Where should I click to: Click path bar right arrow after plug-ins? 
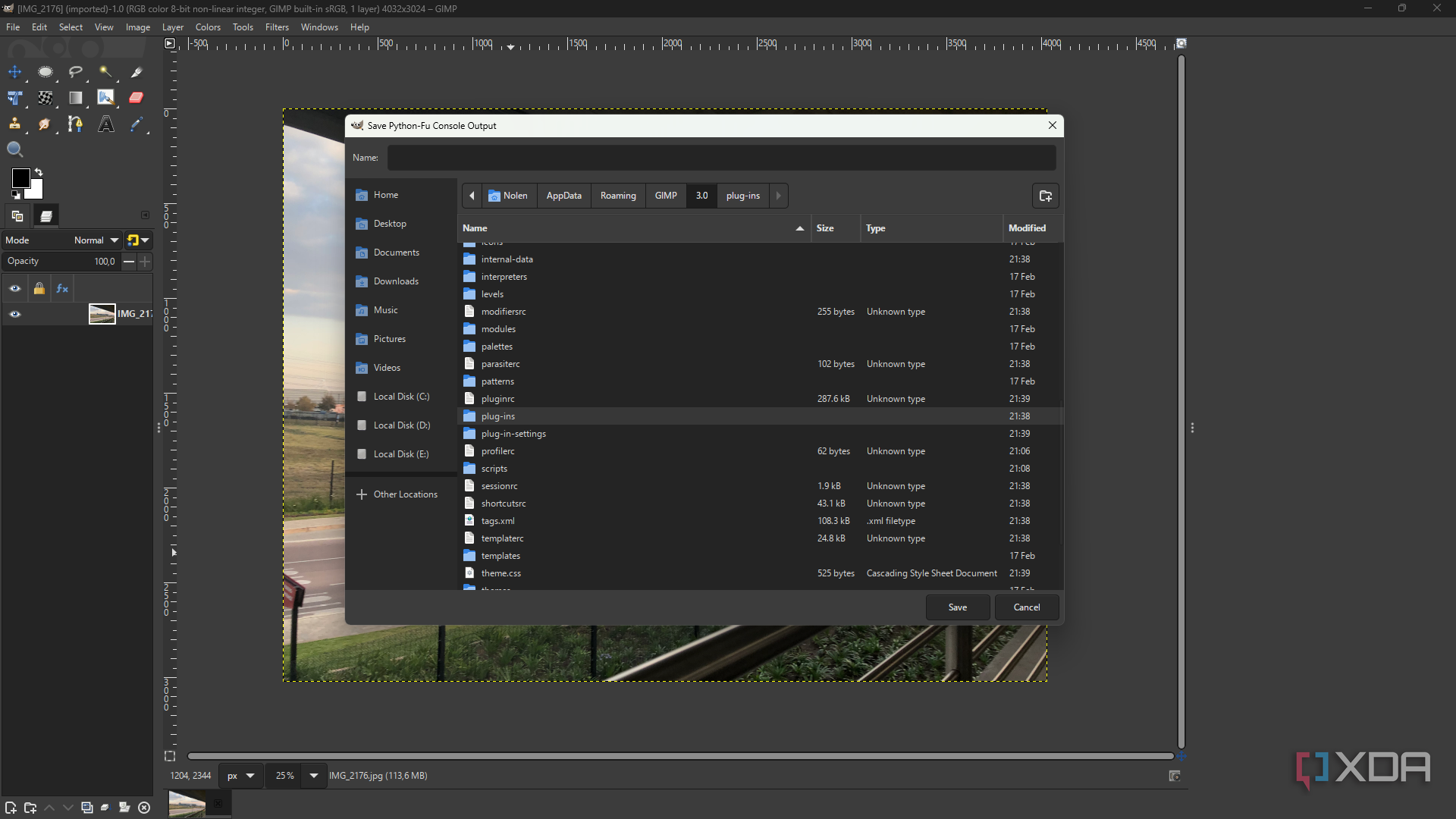(x=778, y=196)
